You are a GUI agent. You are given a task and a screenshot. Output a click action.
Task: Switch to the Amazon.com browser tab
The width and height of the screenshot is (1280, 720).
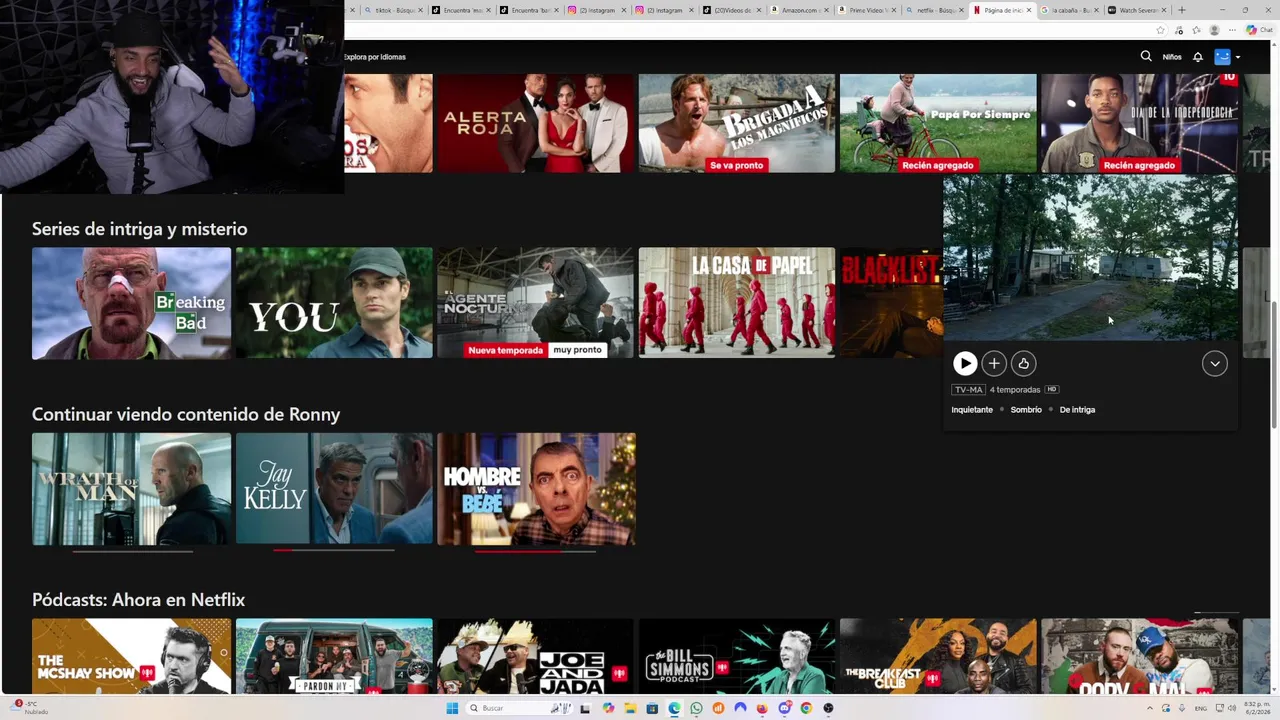coord(800,10)
